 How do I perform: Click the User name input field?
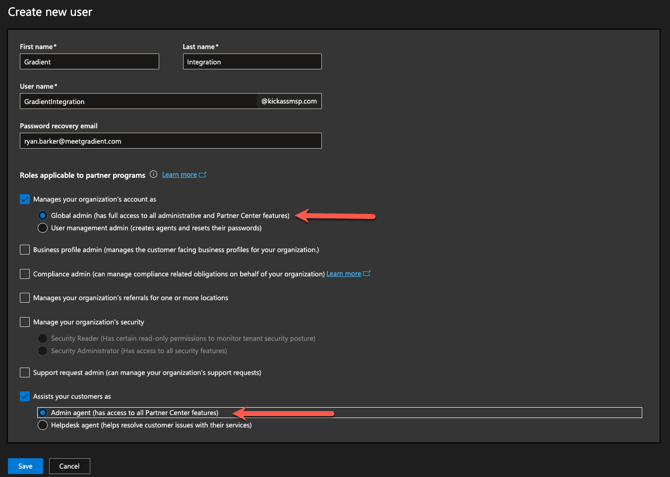click(x=138, y=101)
